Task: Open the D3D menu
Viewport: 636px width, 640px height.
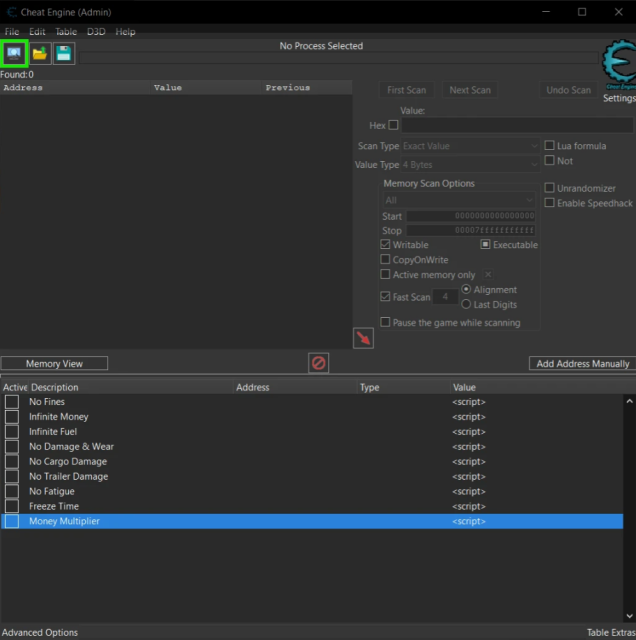Action: (x=96, y=32)
